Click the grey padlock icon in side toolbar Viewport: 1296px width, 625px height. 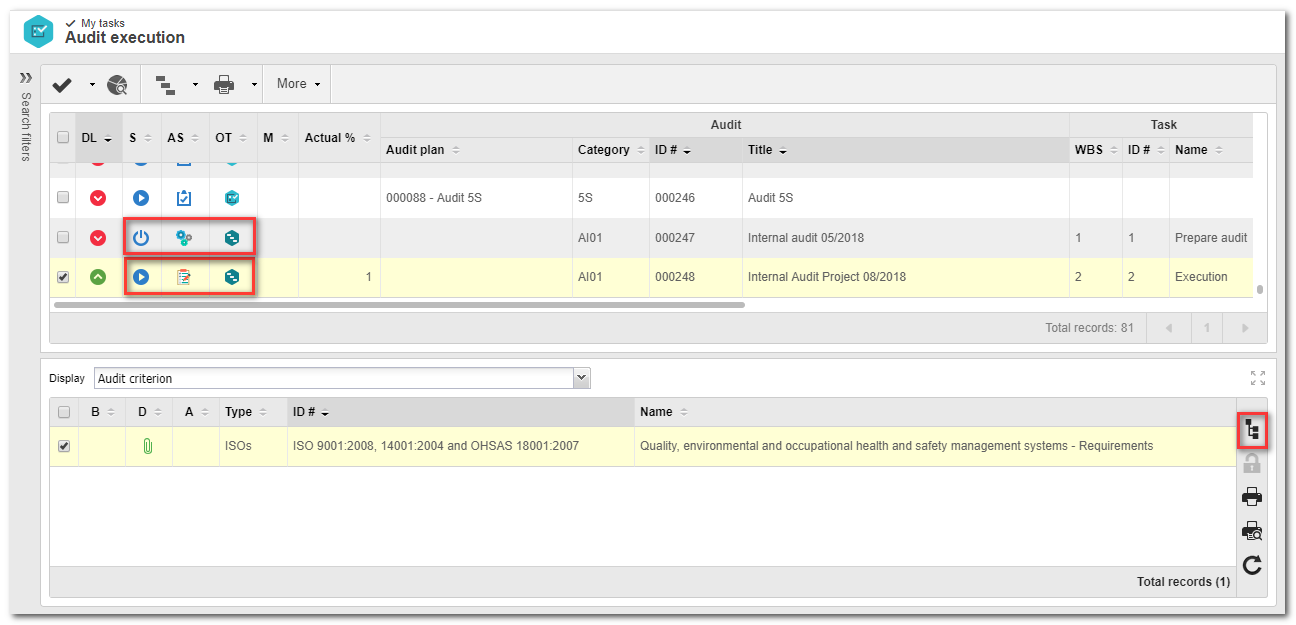point(1252,463)
